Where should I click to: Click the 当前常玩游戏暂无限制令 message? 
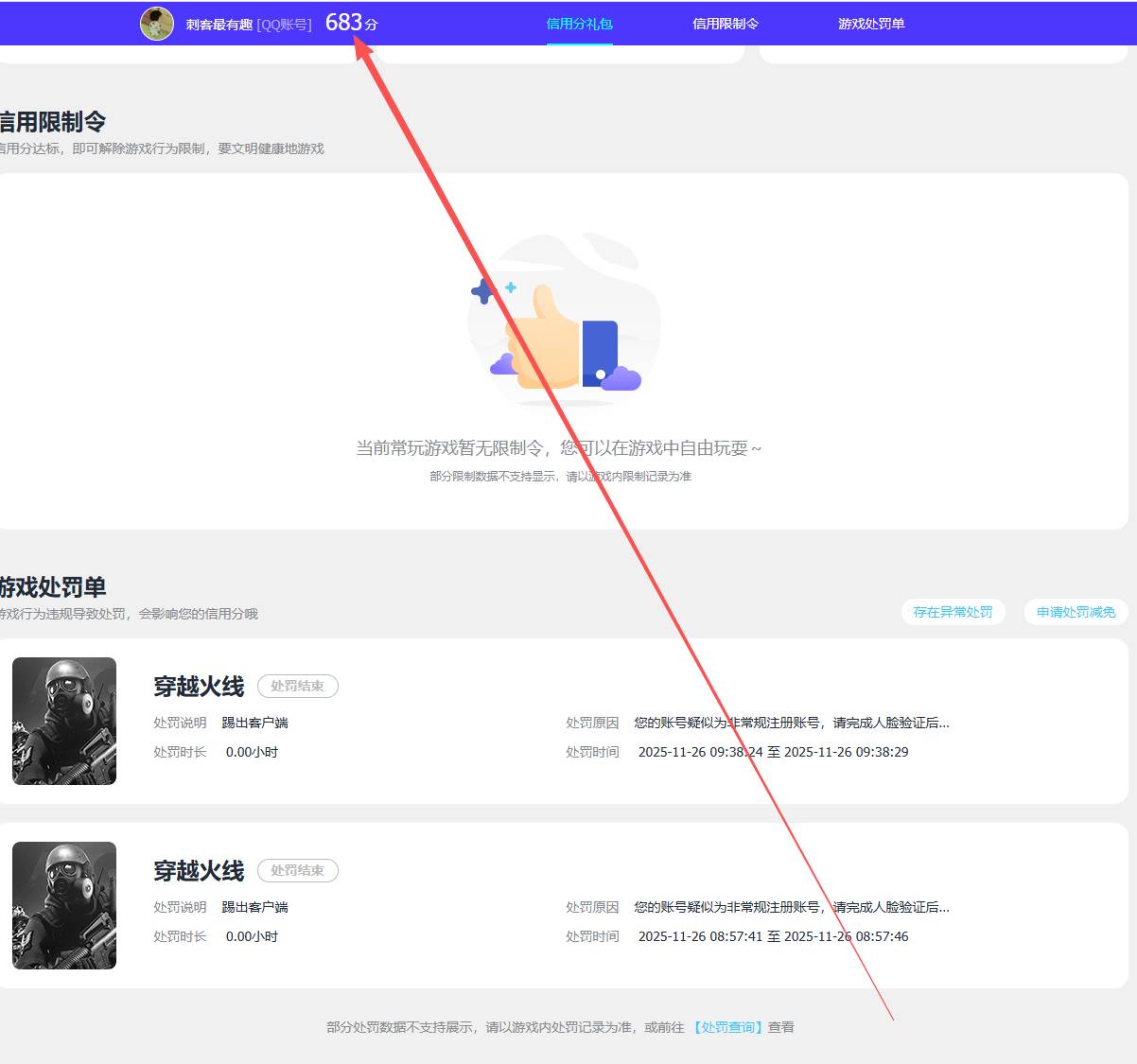tap(558, 448)
